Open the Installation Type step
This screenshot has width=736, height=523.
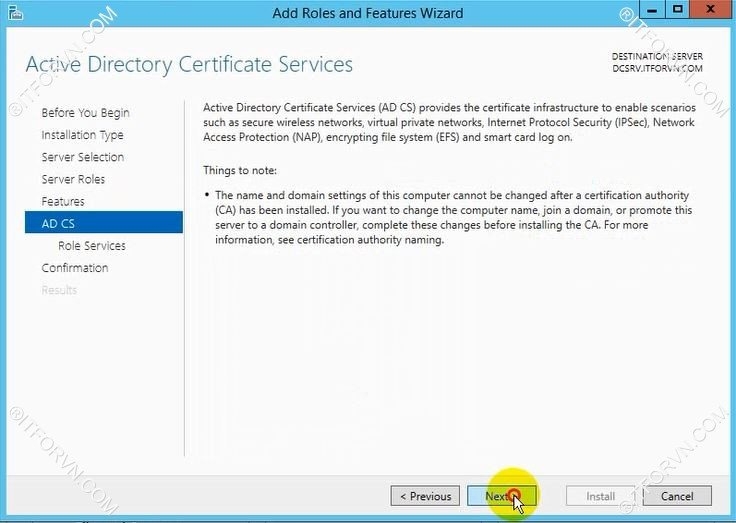click(82, 135)
